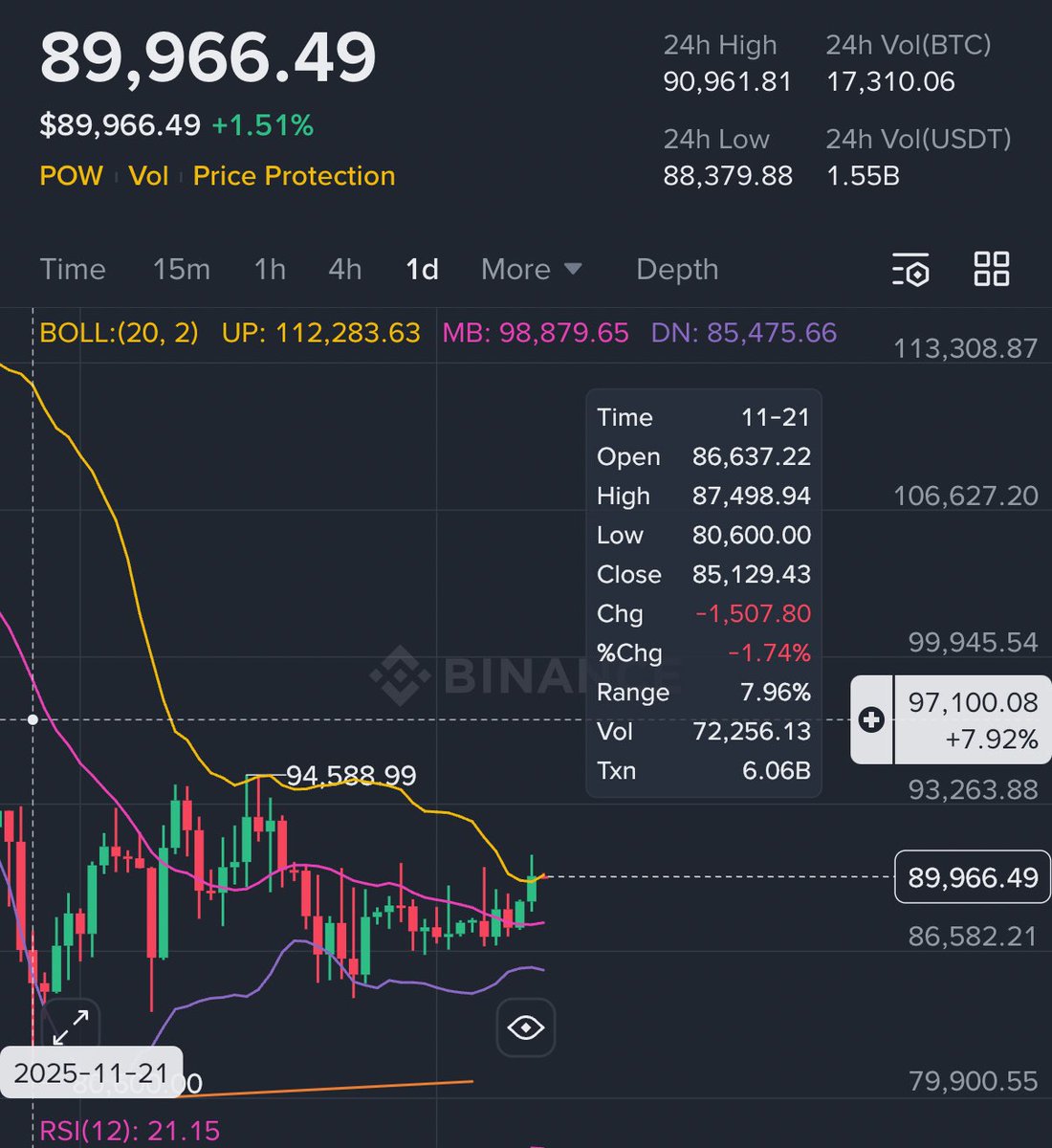The image size is (1052, 1148).
Task: Tap the 24h High value 90,961.81
Action: click(728, 82)
